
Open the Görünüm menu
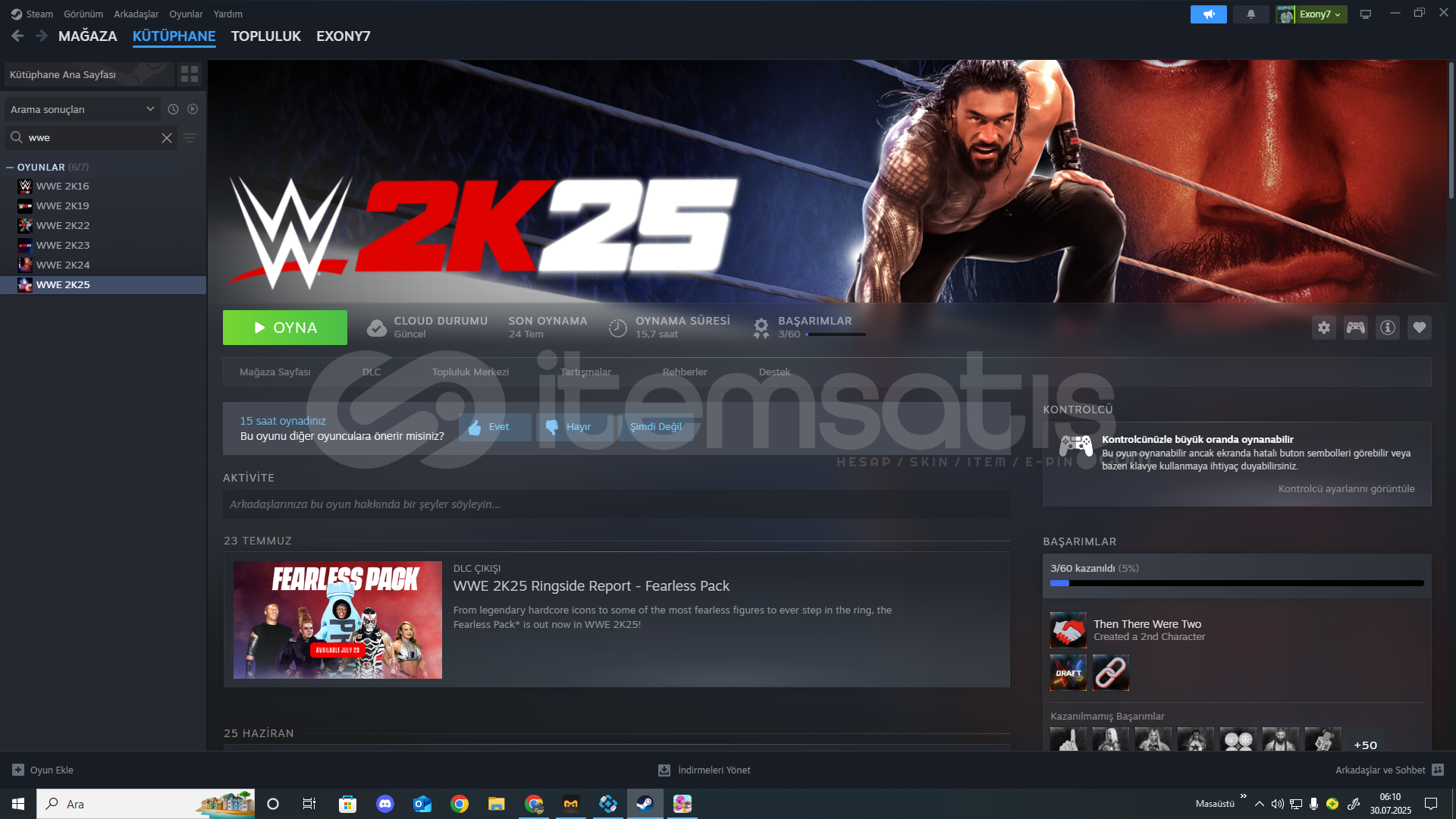pos(83,14)
